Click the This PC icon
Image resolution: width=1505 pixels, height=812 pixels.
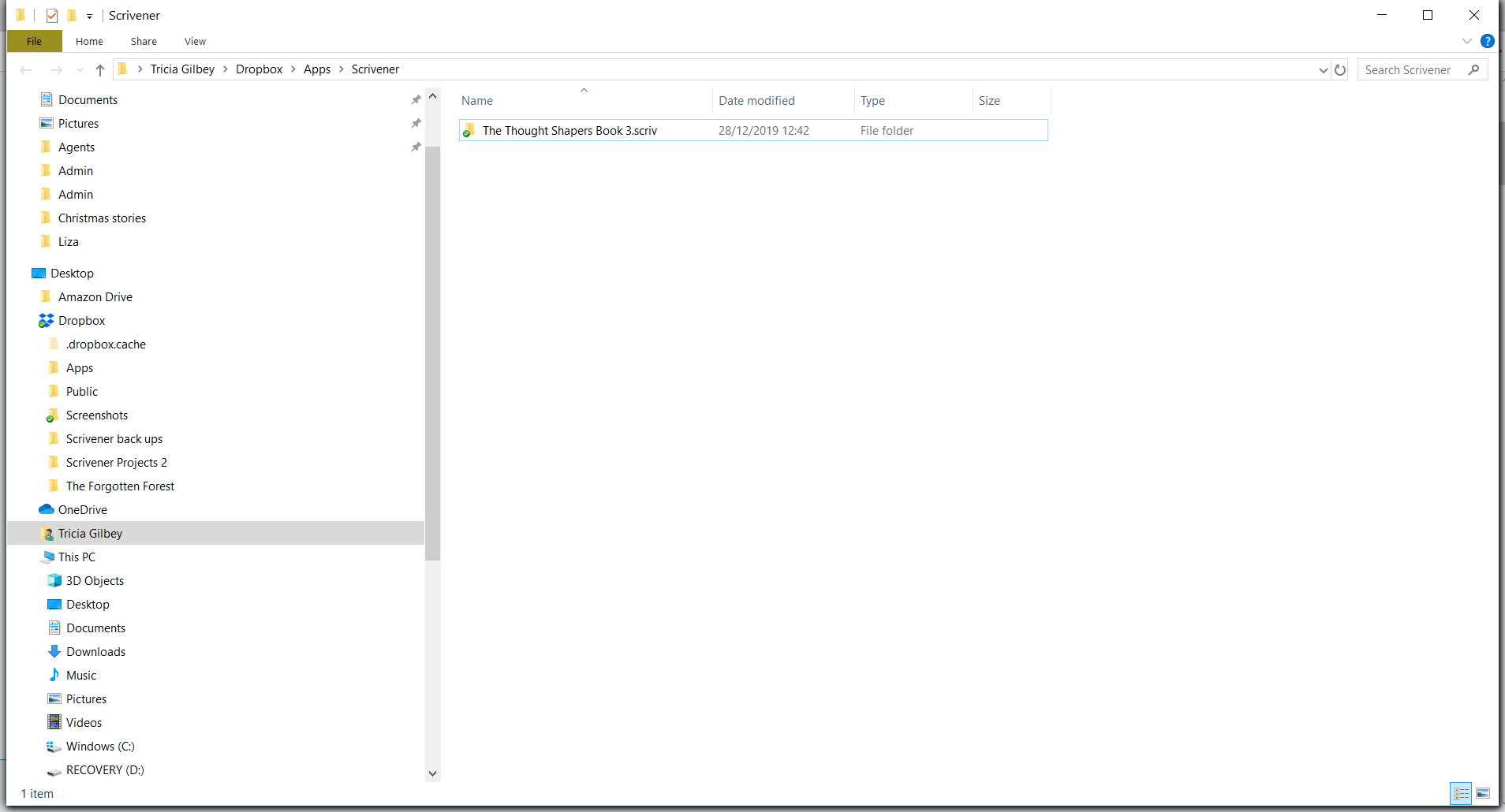tap(48, 557)
